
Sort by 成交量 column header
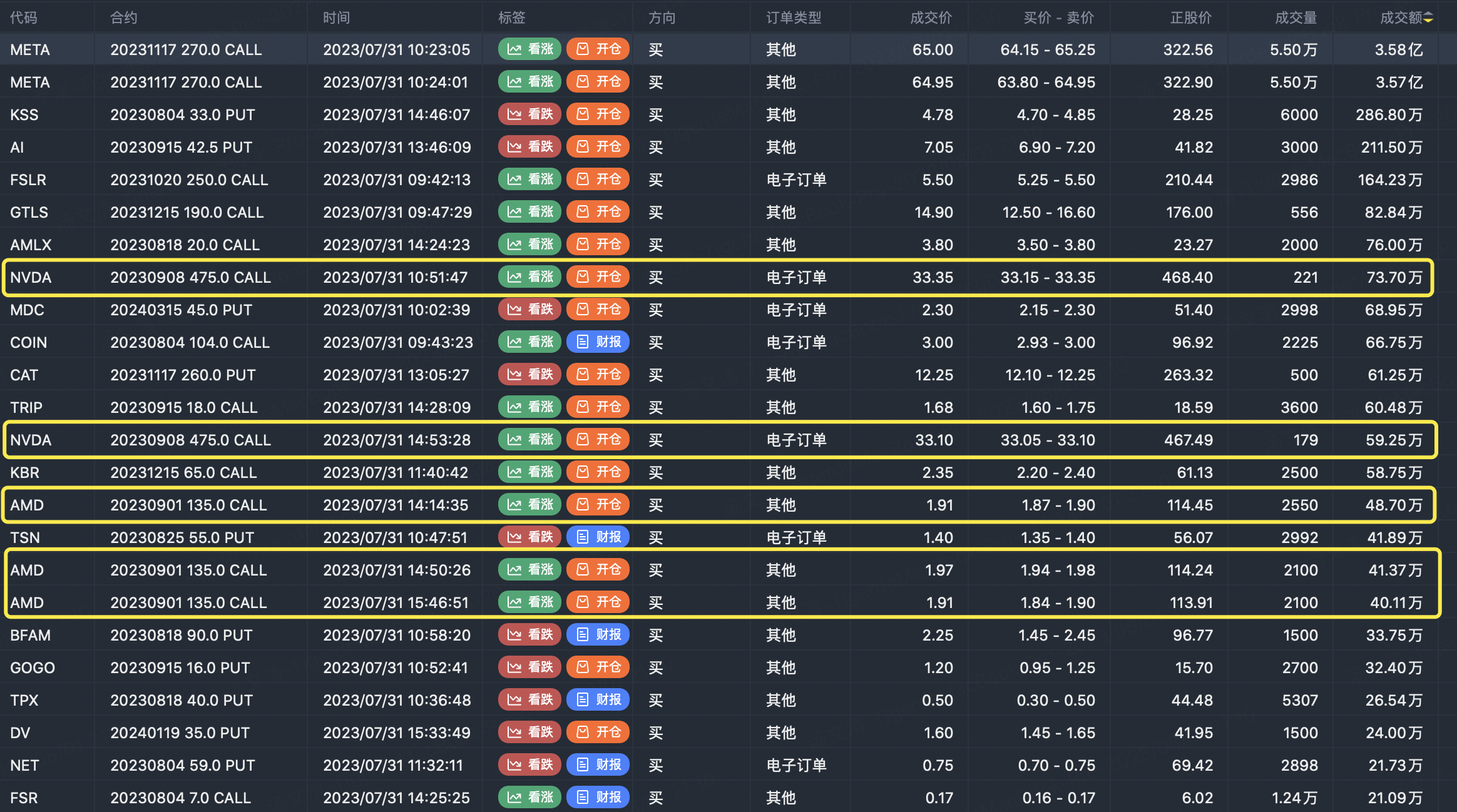(1296, 18)
